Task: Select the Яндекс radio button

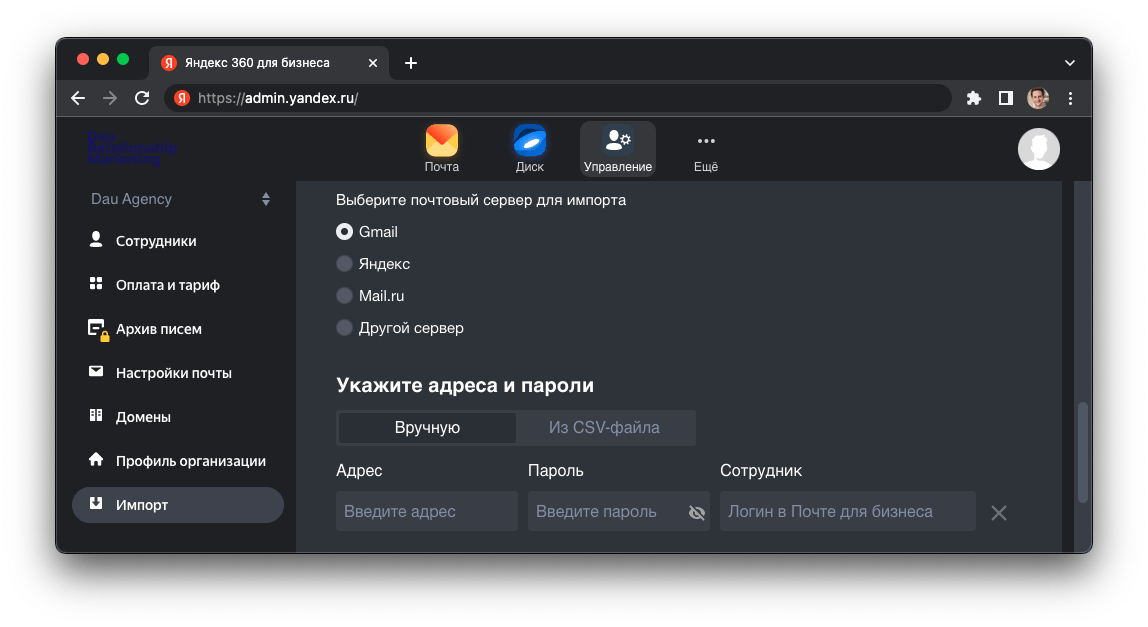Action: (344, 264)
